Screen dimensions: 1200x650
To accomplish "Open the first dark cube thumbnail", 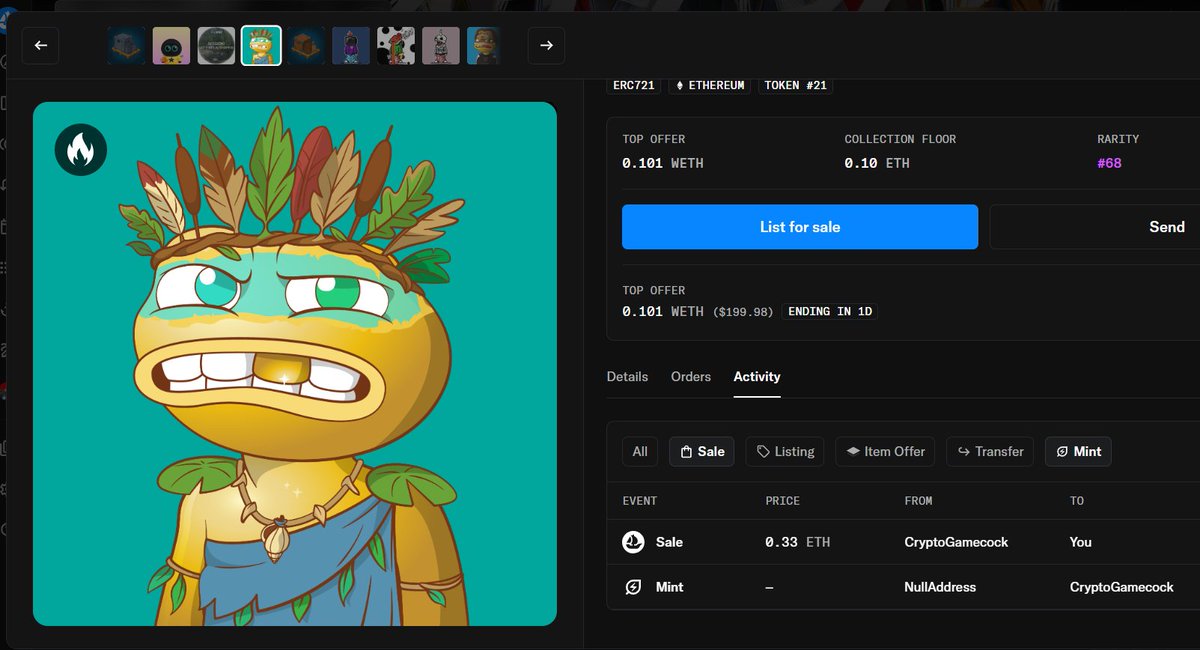I will pos(126,46).
